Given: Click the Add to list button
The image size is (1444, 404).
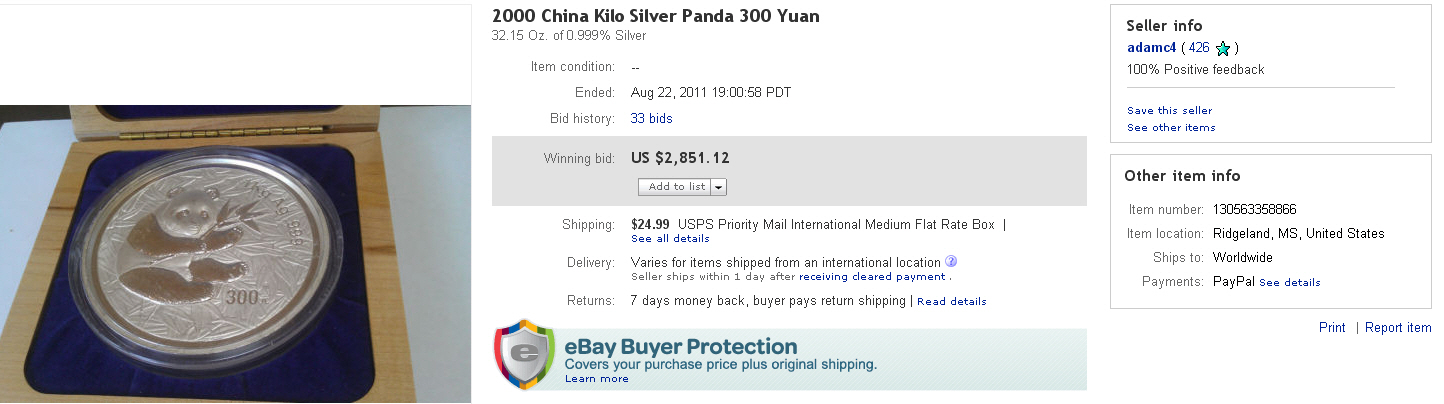Looking at the screenshot, I should (676, 187).
